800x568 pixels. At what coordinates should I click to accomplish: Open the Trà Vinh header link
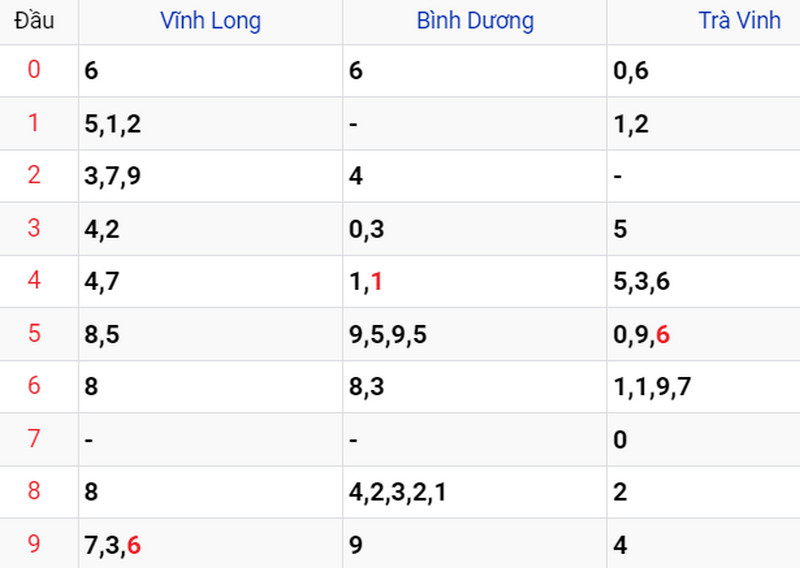tap(739, 20)
